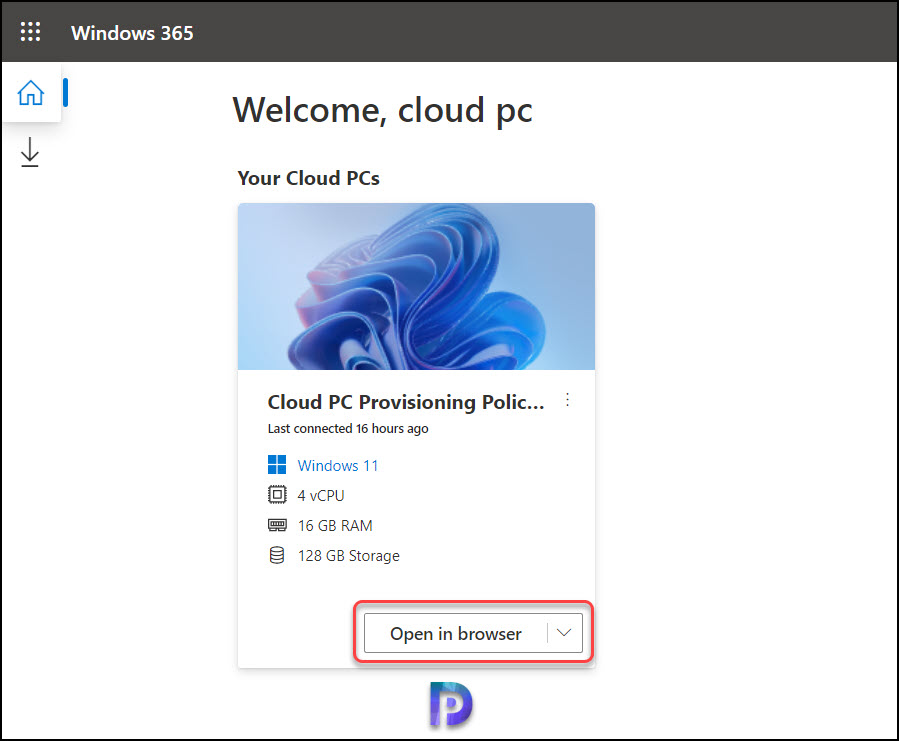Click the Open in browser button
This screenshot has height=741, width=899.
pyautogui.click(x=456, y=633)
